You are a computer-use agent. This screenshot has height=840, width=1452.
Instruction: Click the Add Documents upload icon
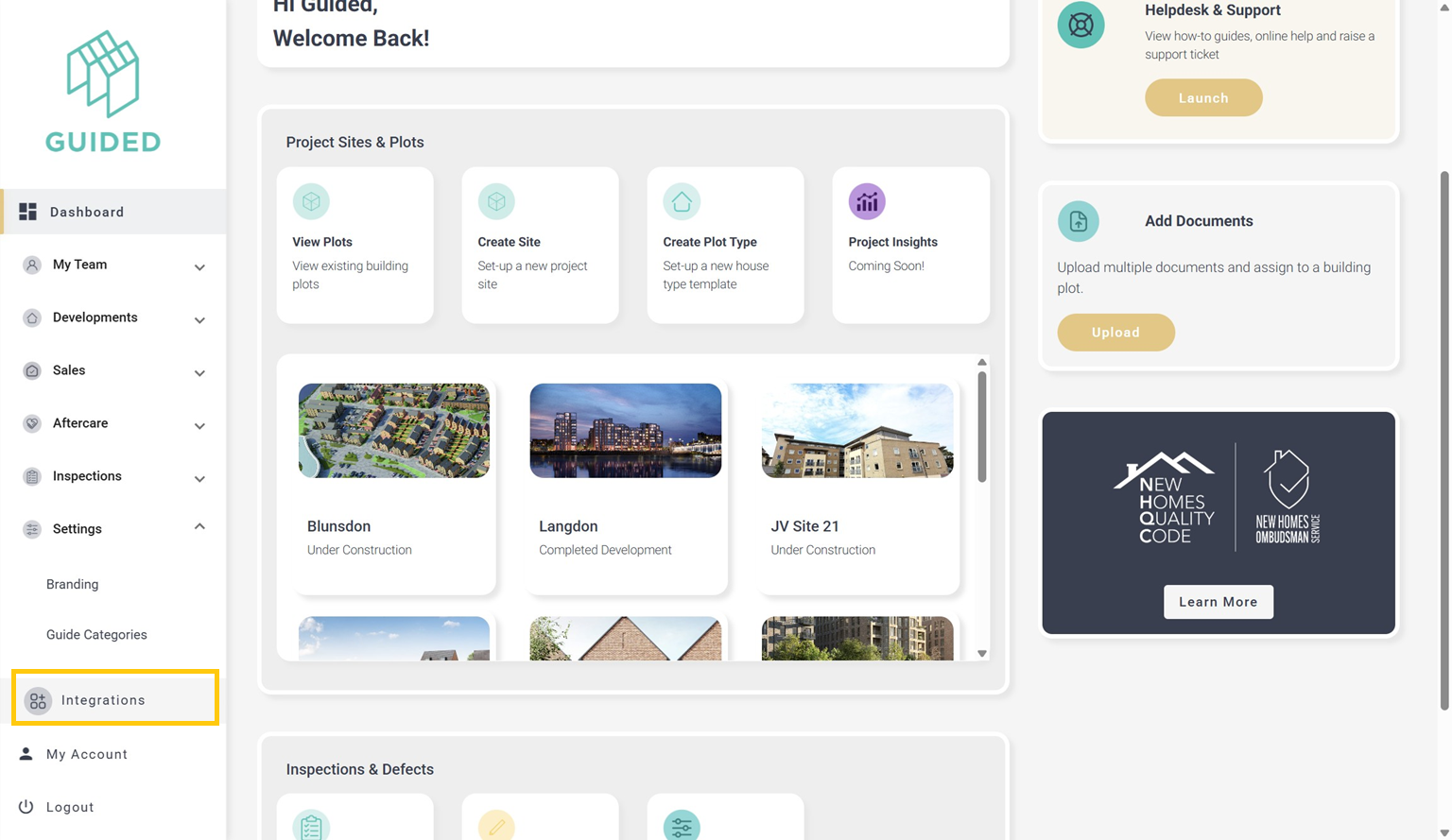click(1078, 221)
